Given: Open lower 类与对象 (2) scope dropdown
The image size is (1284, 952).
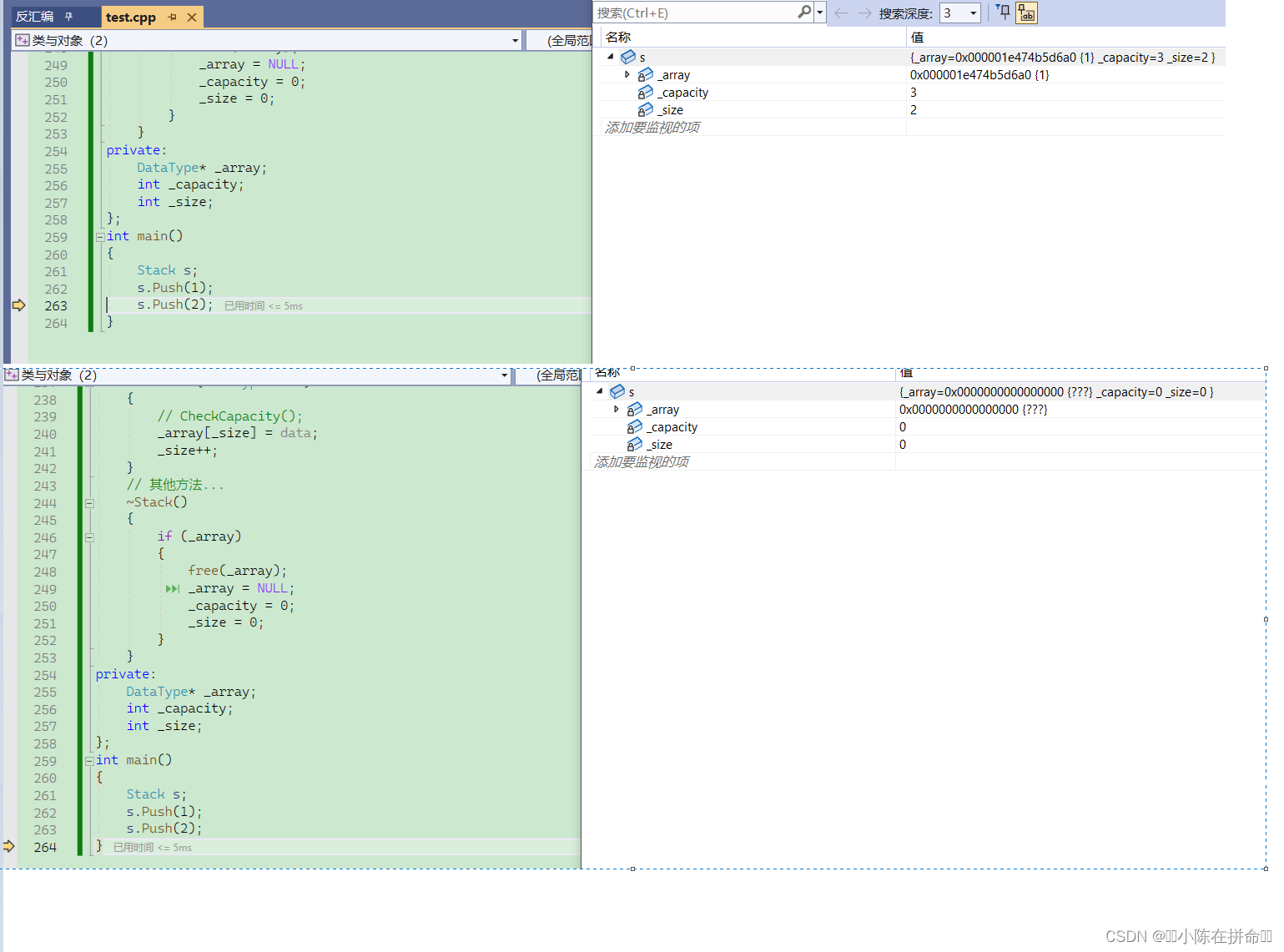Looking at the screenshot, I should (x=504, y=375).
